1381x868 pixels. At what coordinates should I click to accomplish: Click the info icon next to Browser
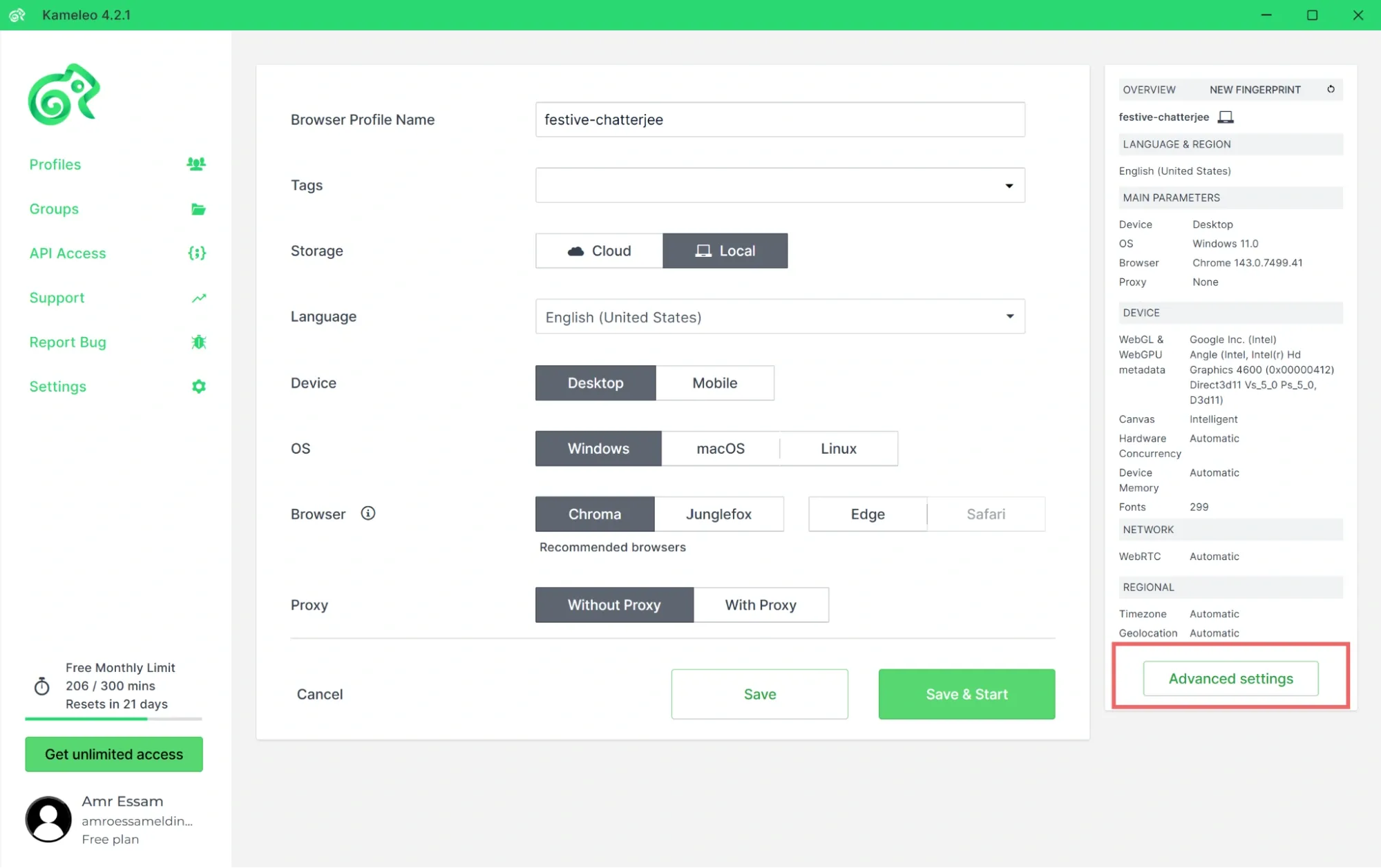coord(368,513)
